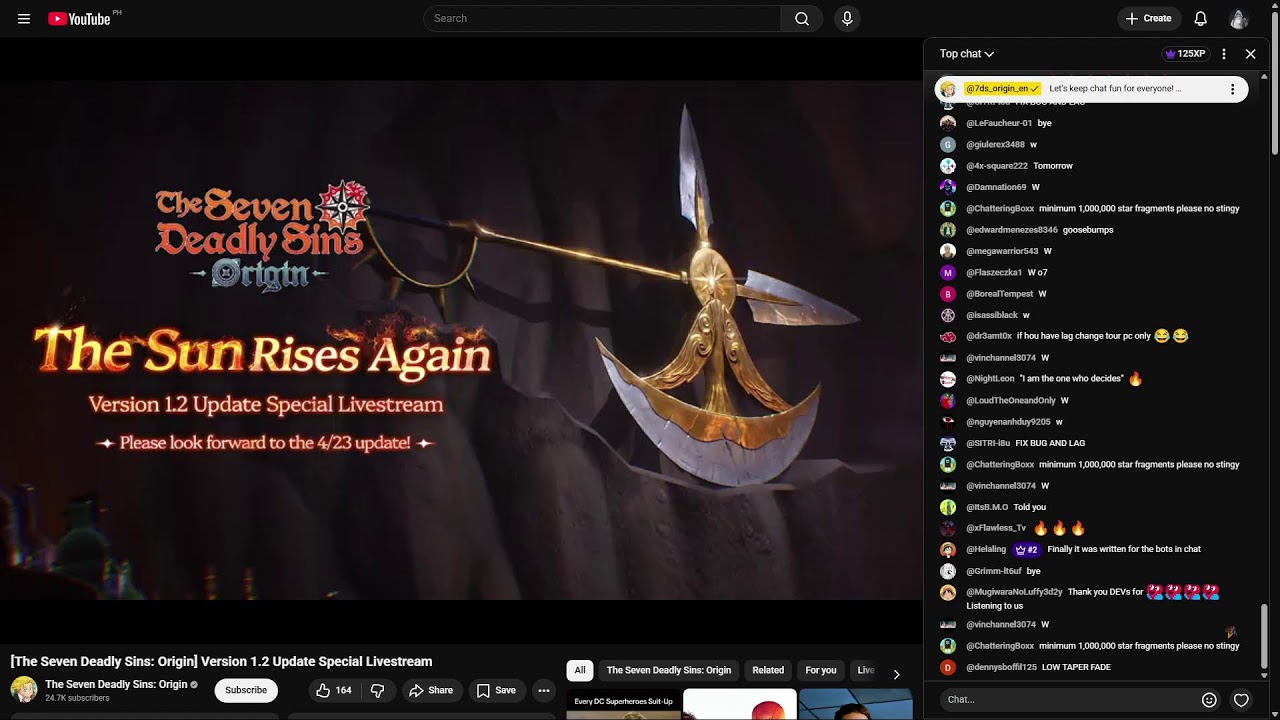Image resolution: width=1280 pixels, height=720 pixels.
Task: Like the video with 164 likes
Action: coord(334,690)
